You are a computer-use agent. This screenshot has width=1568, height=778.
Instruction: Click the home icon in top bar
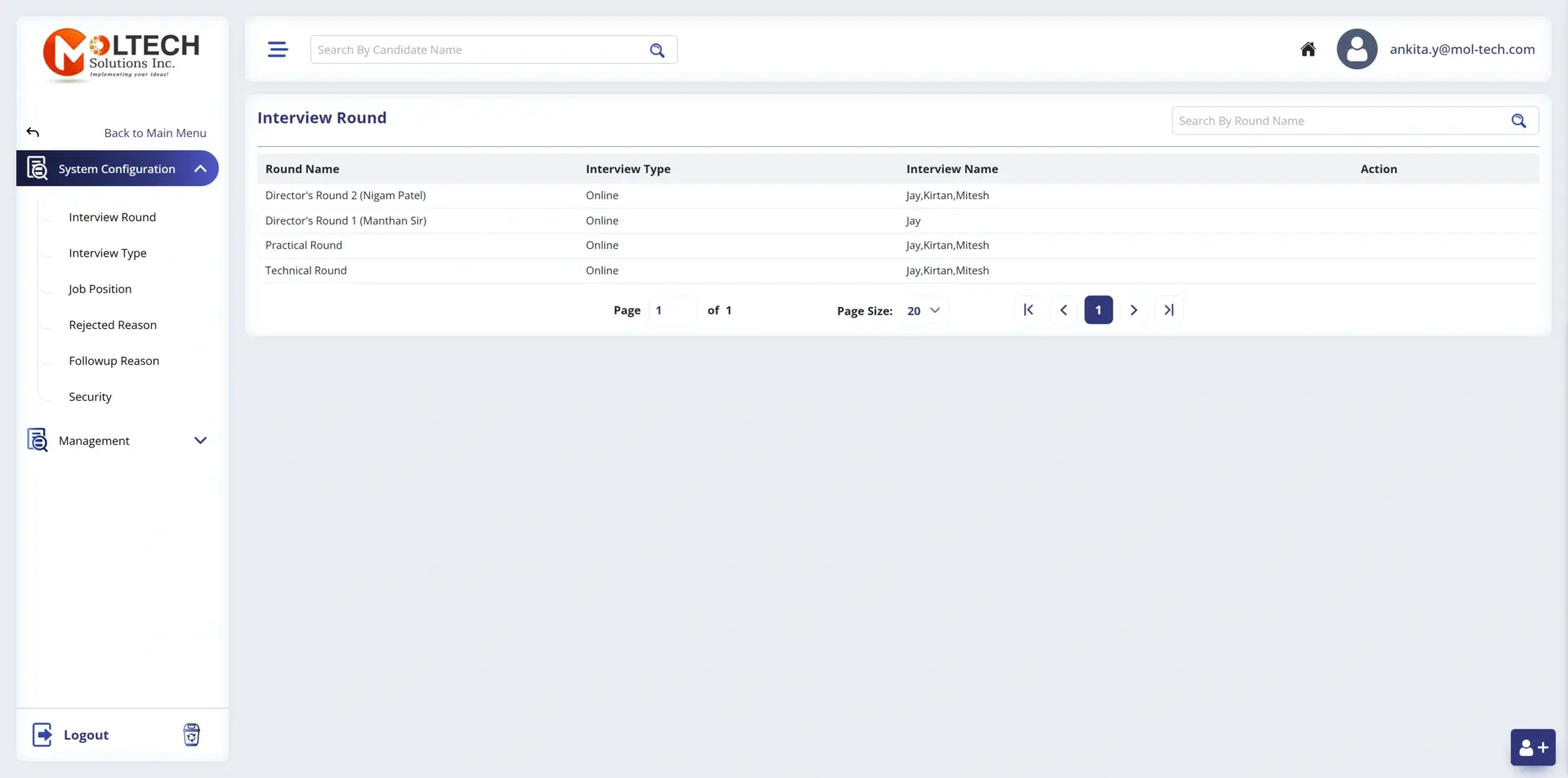coord(1307,49)
